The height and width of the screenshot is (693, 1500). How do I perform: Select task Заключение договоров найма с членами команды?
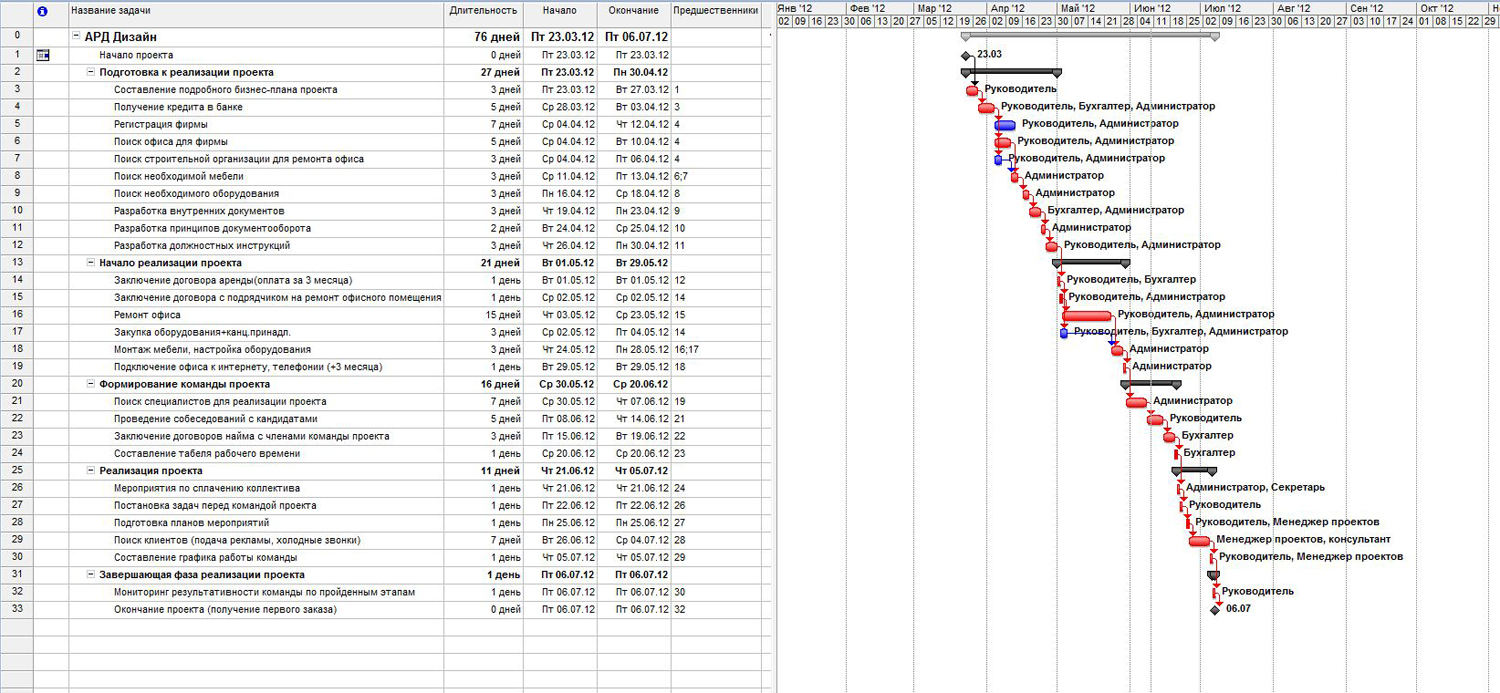pos(250,436)
